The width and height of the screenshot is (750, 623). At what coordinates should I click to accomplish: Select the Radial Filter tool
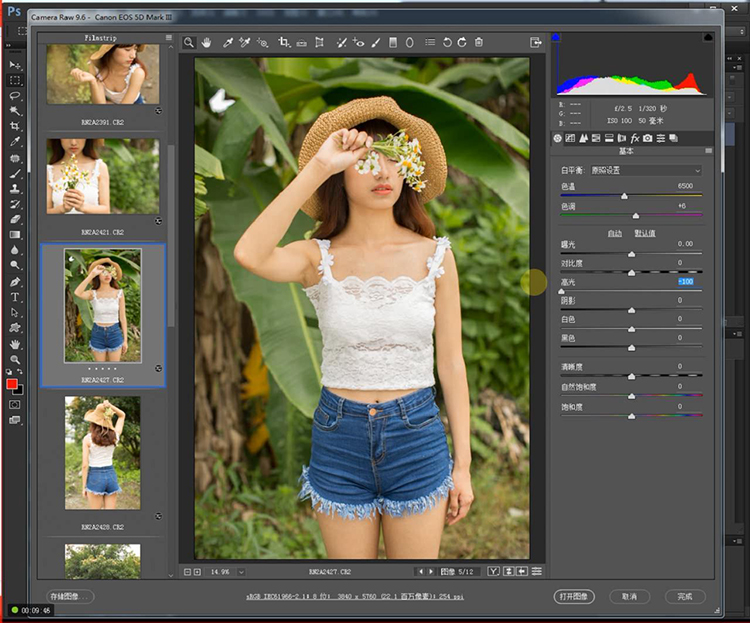coord(409,43)
